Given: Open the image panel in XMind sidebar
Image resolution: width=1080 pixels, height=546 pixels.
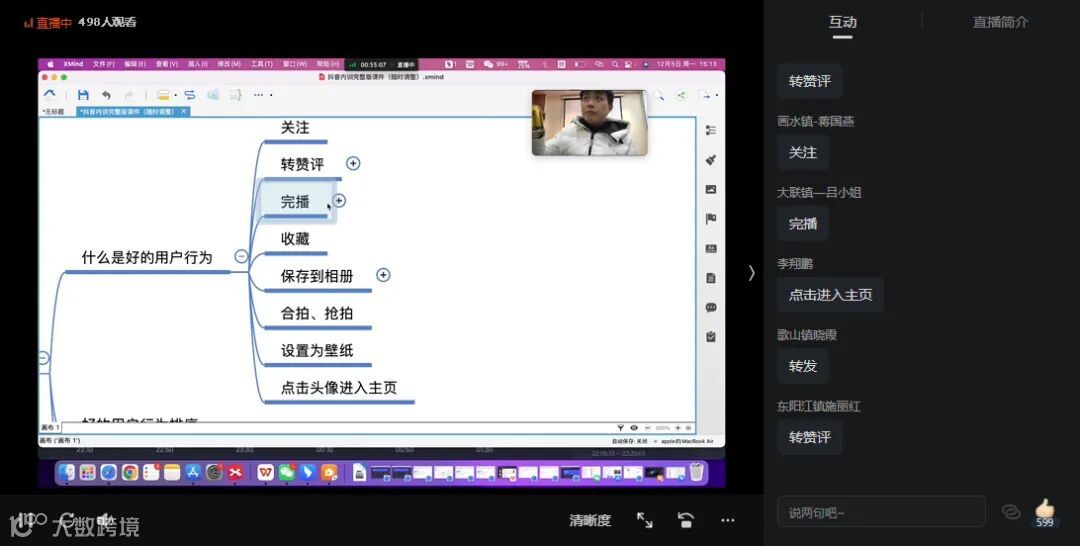Looking at the screenshot, I should tap(711, 189).
